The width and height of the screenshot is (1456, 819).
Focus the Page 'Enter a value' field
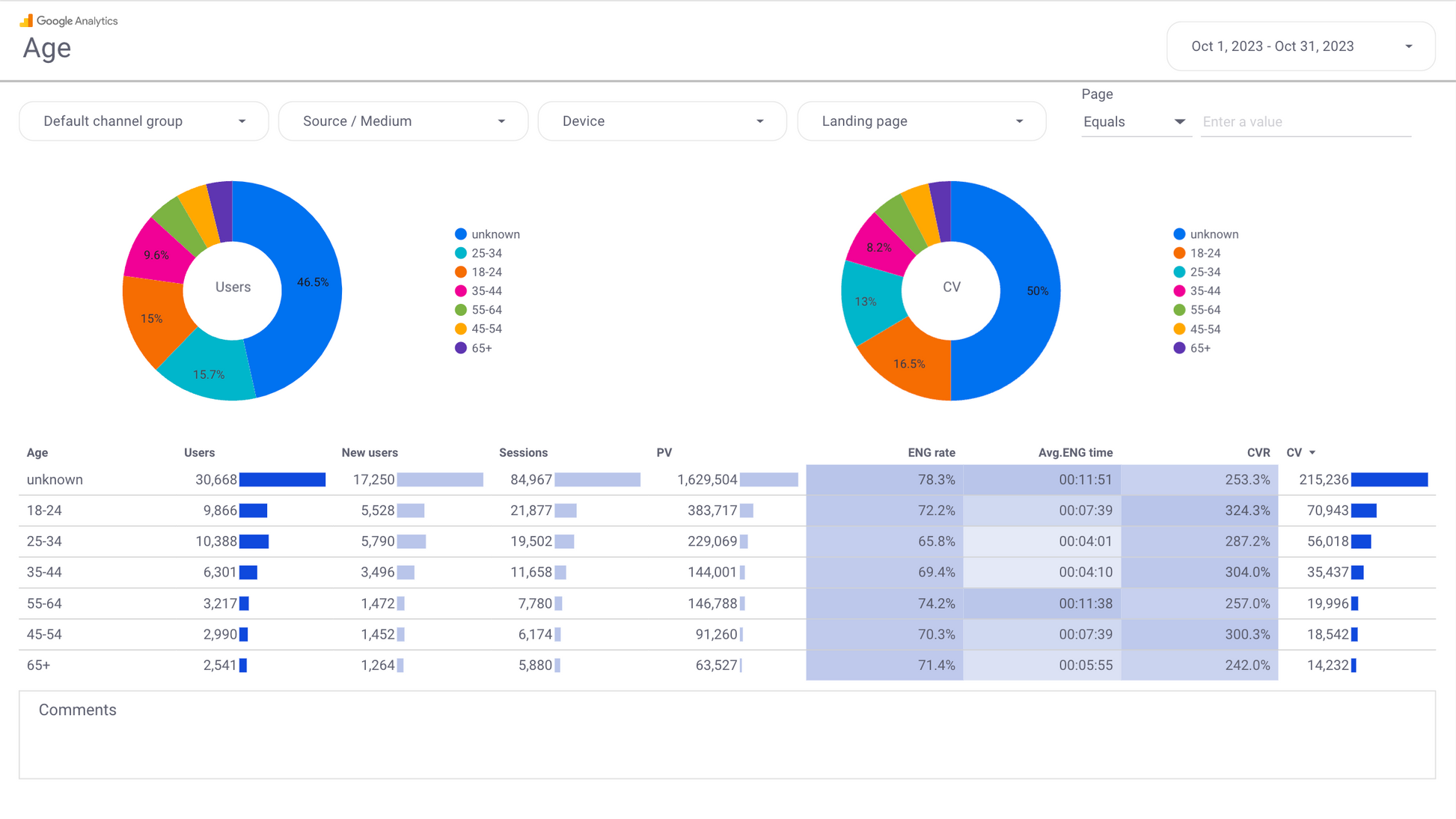tap(1306, 122)
